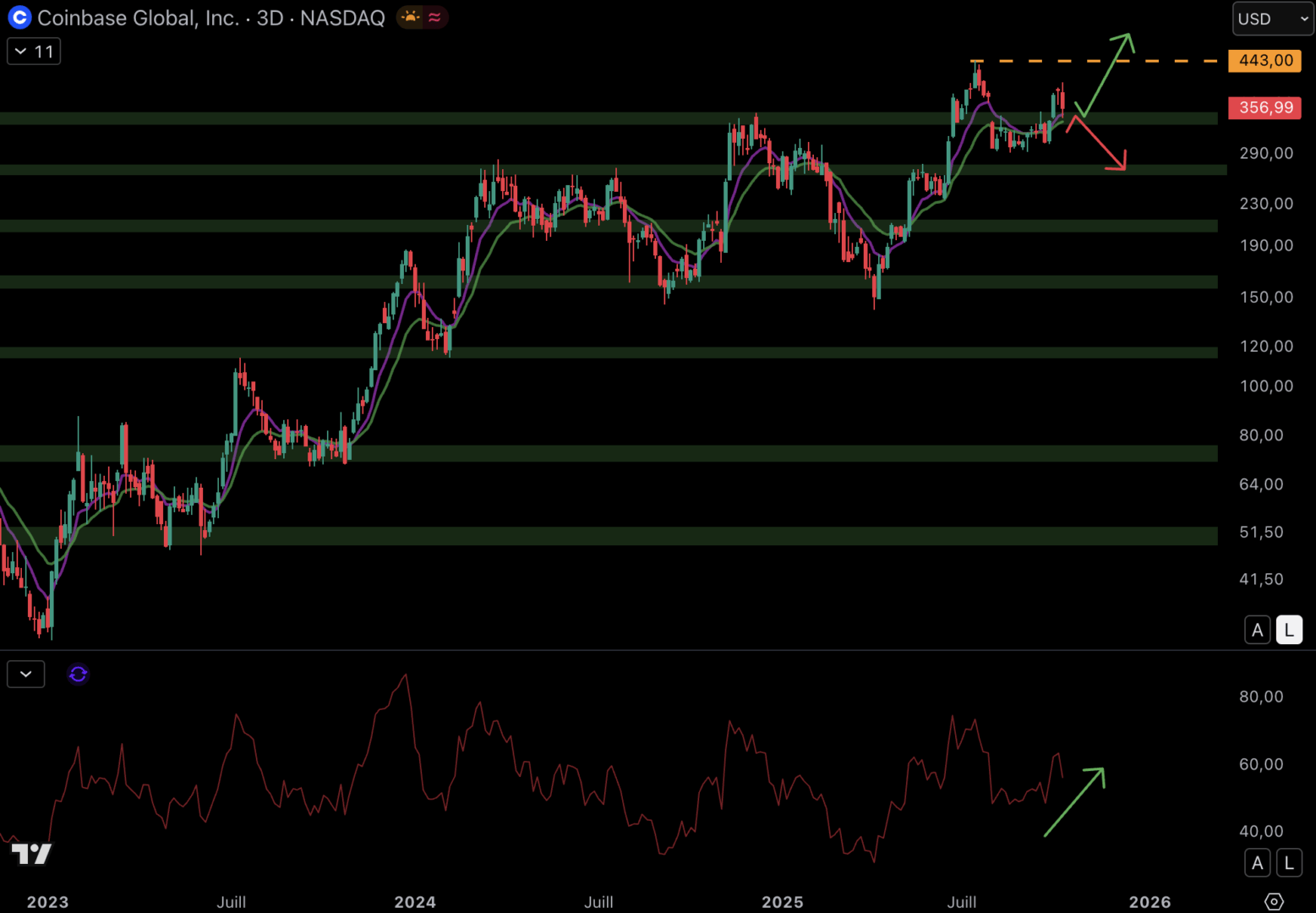The width and height of the screenshot is (1316, 913).
Task: Click the TradingView logo
Action: pos(31,854)
